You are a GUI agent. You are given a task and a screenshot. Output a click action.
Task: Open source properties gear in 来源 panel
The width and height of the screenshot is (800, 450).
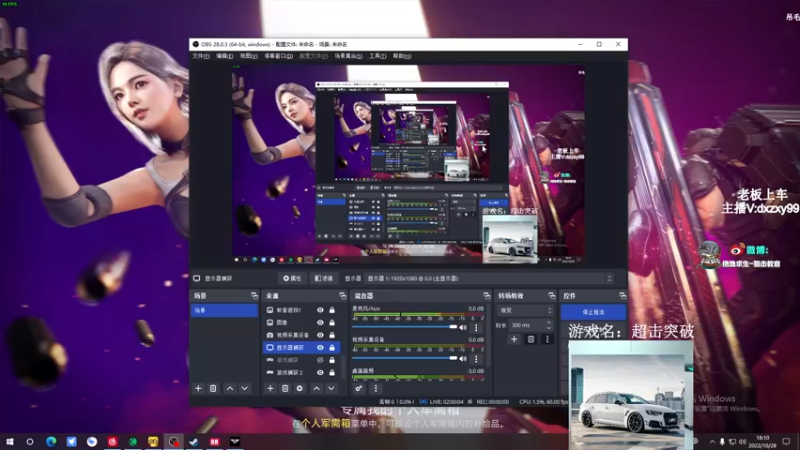click(x=299, y=389)
